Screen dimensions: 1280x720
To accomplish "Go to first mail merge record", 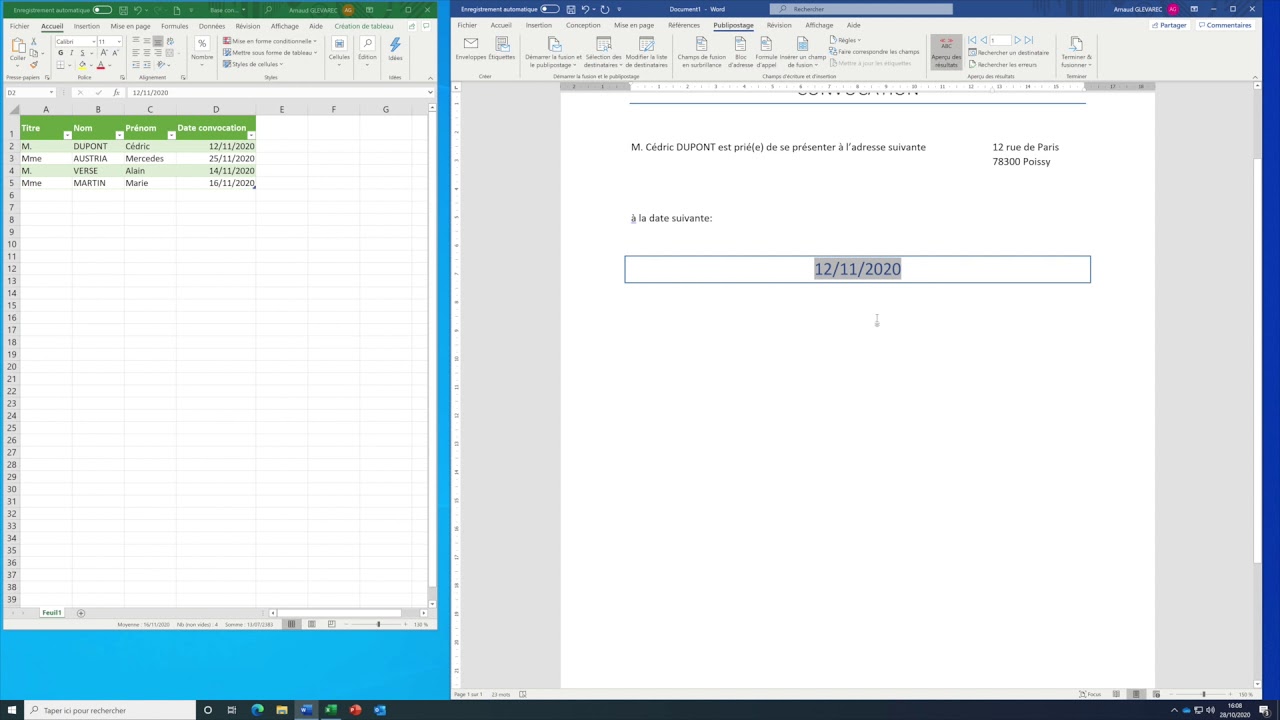I will (x=972, y=40).
